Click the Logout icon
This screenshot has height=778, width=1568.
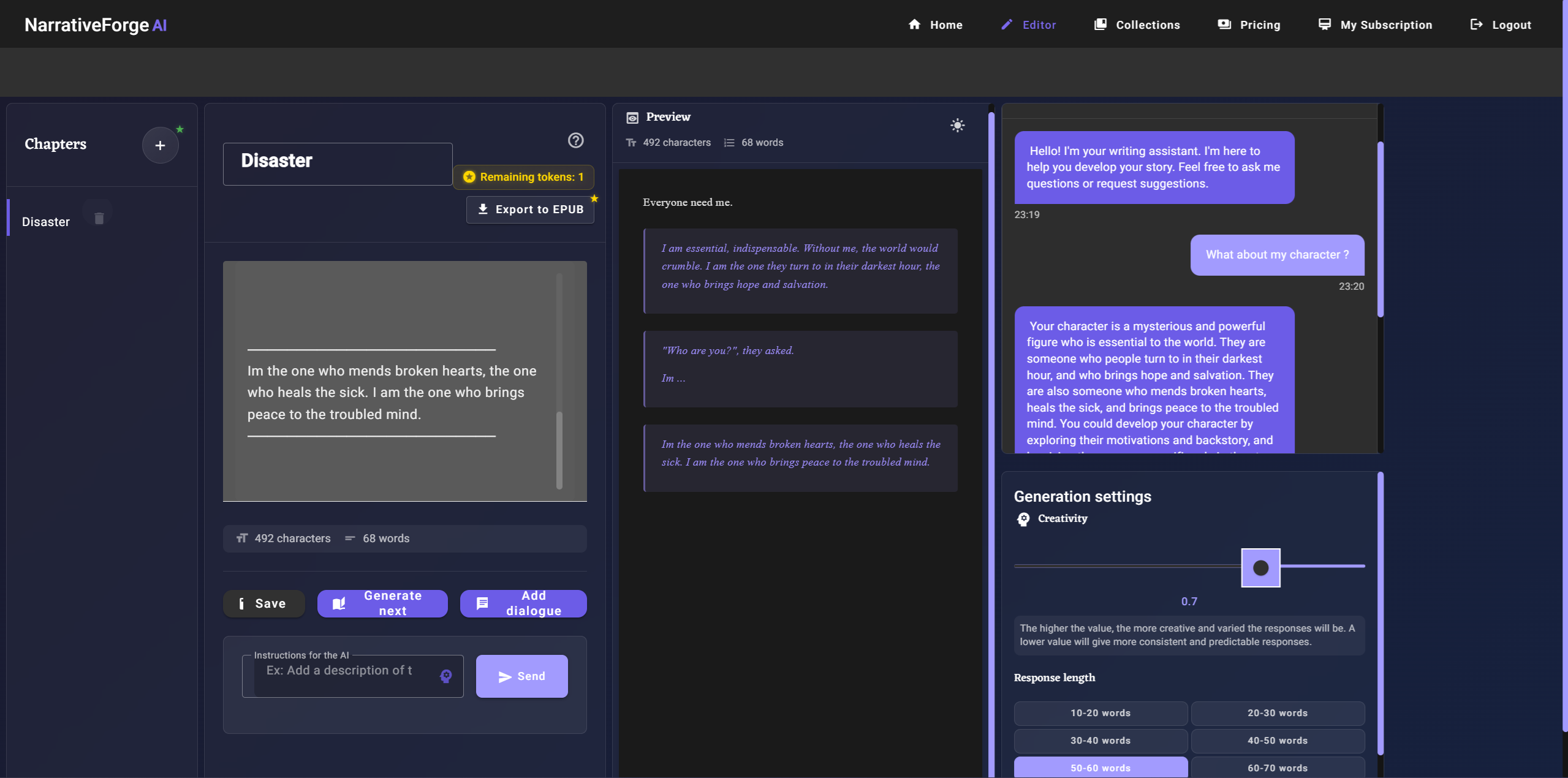[1476, 25]
